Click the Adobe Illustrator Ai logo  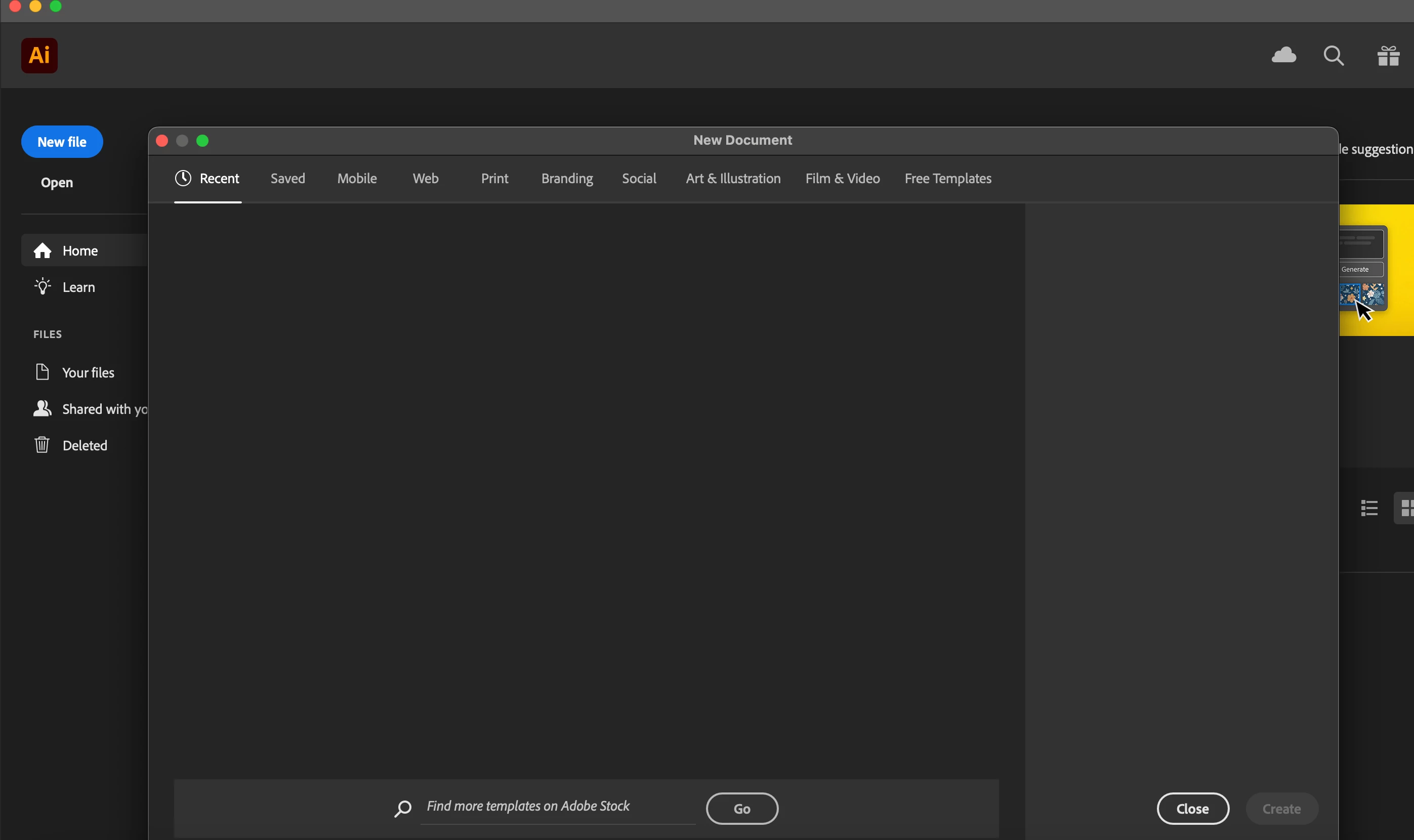[39, 56]
